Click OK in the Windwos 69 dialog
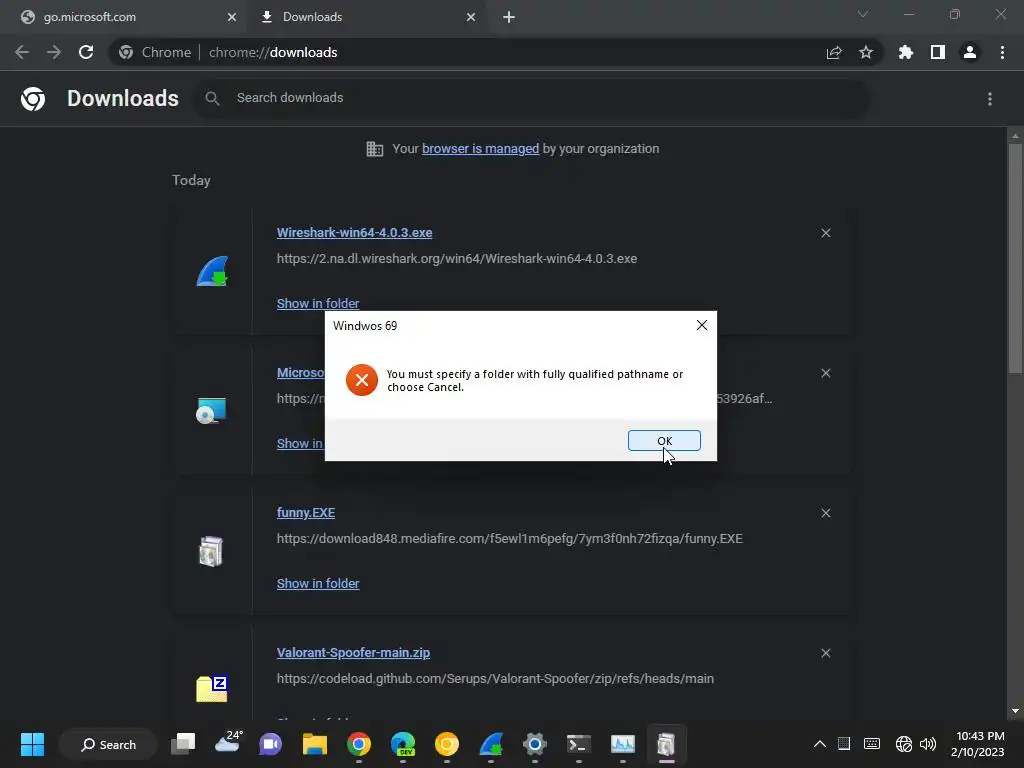 664,441
